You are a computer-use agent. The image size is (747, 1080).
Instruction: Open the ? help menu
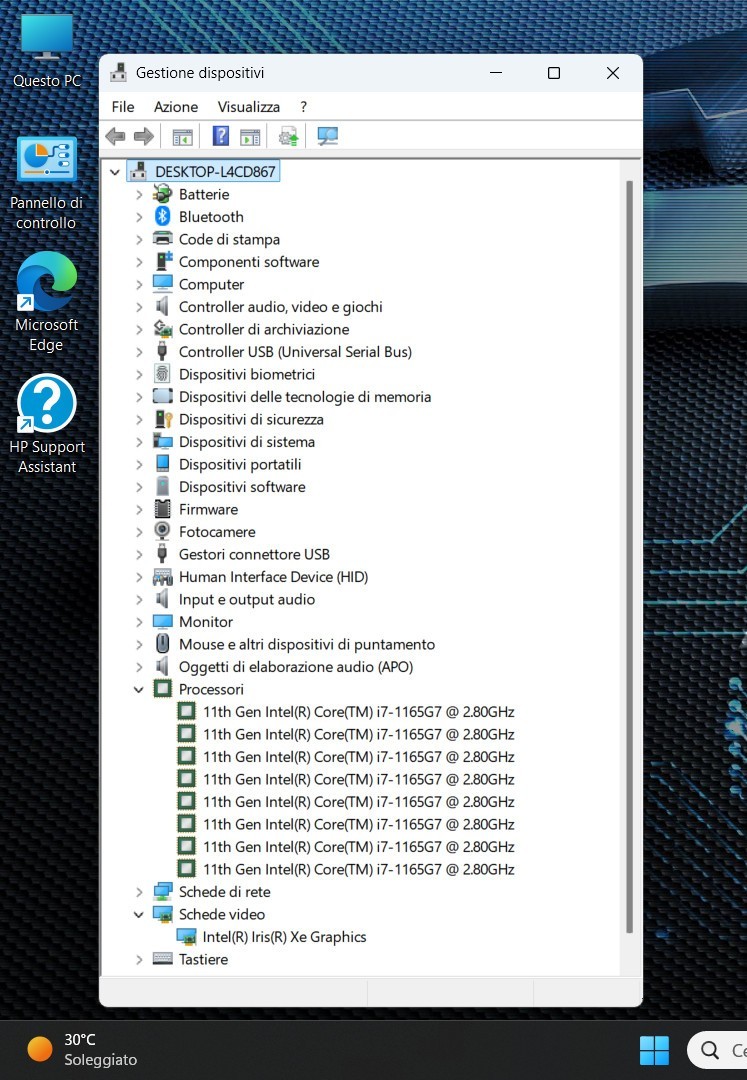pos(304,107)
